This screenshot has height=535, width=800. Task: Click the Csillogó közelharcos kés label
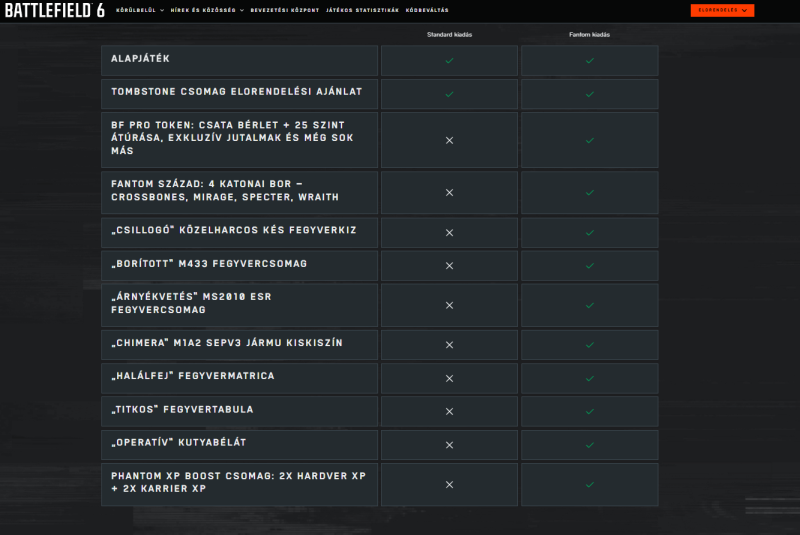click(234, 230)
